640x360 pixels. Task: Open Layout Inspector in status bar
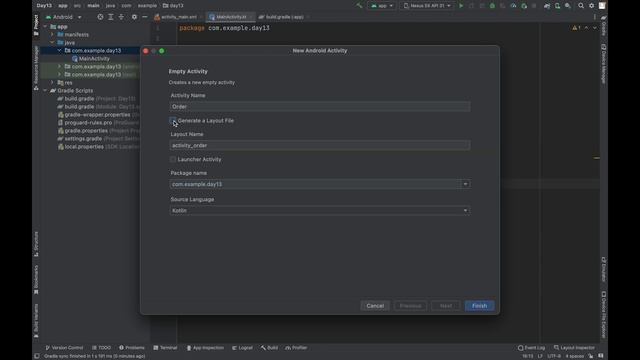(x=574, y=348)
